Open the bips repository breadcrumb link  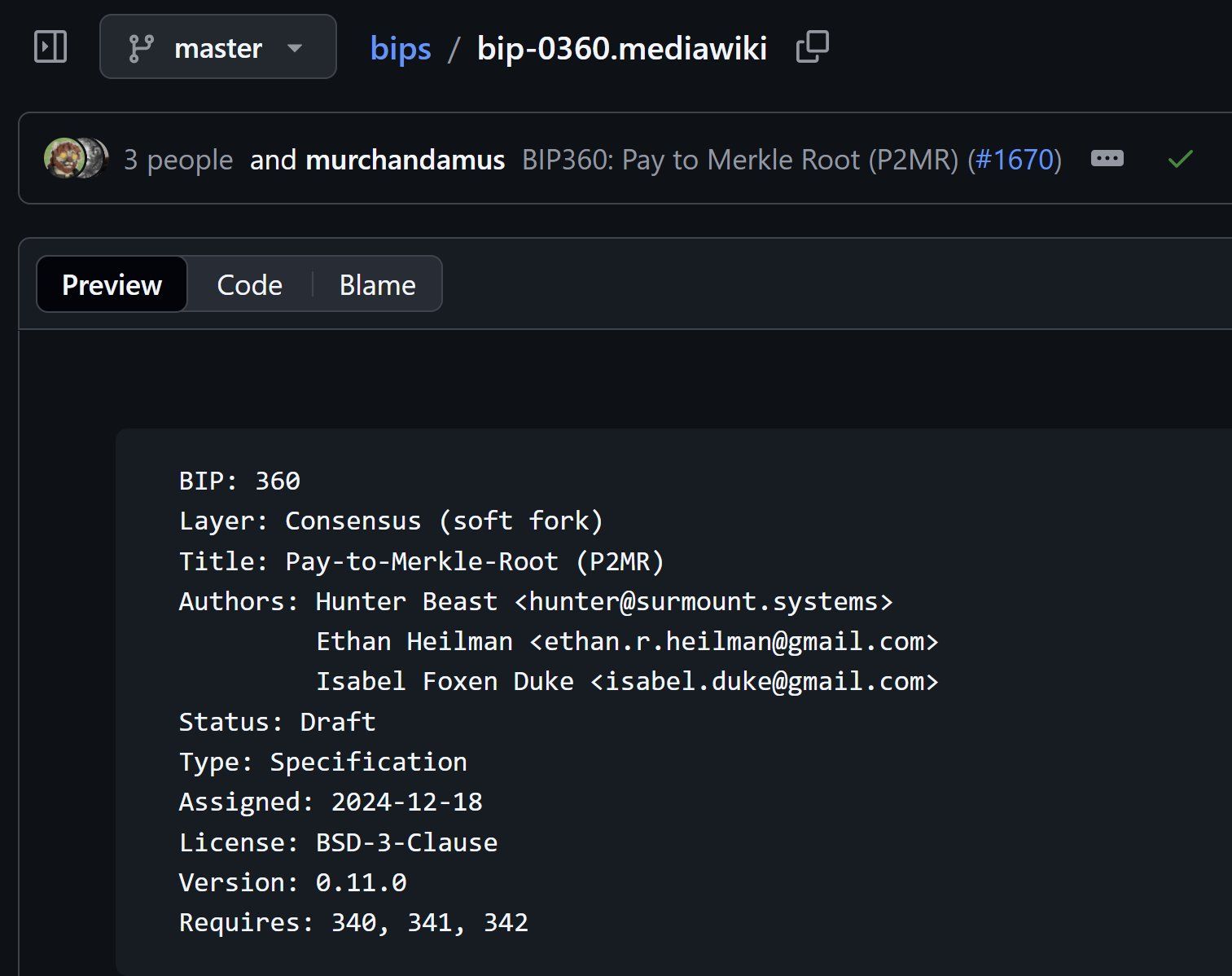pos(400,49)
